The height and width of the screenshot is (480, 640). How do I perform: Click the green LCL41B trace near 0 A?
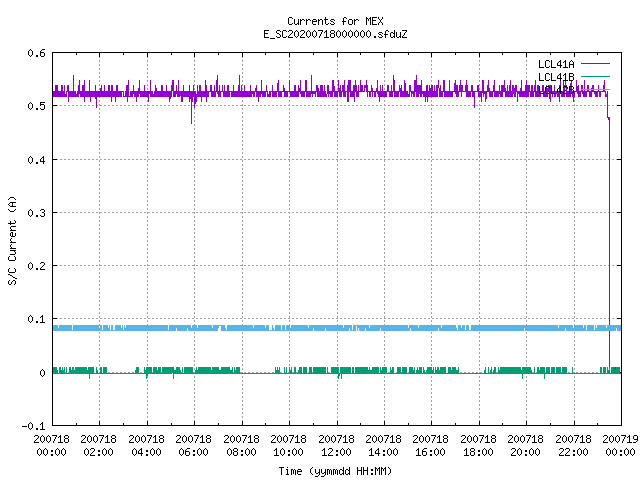tap(337, 370)
